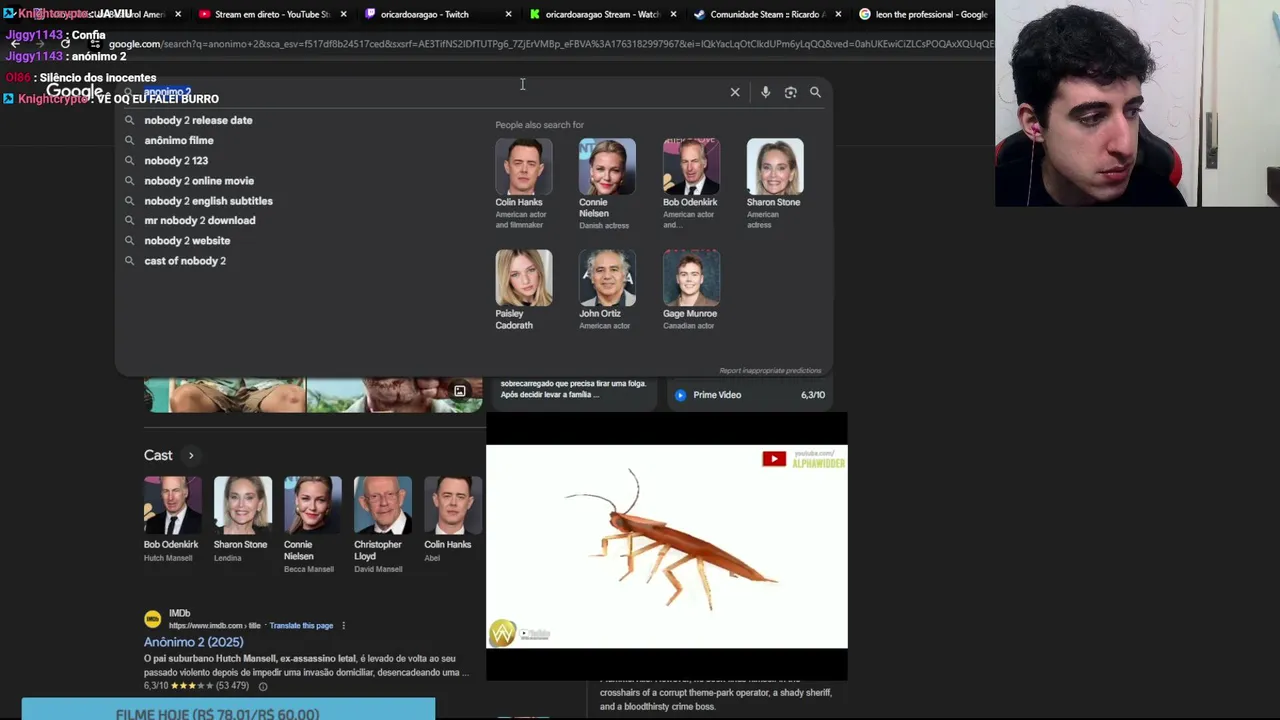
Task: Click the cockroach video overlay
Action: pyautogui.click(x=667, y=547)
